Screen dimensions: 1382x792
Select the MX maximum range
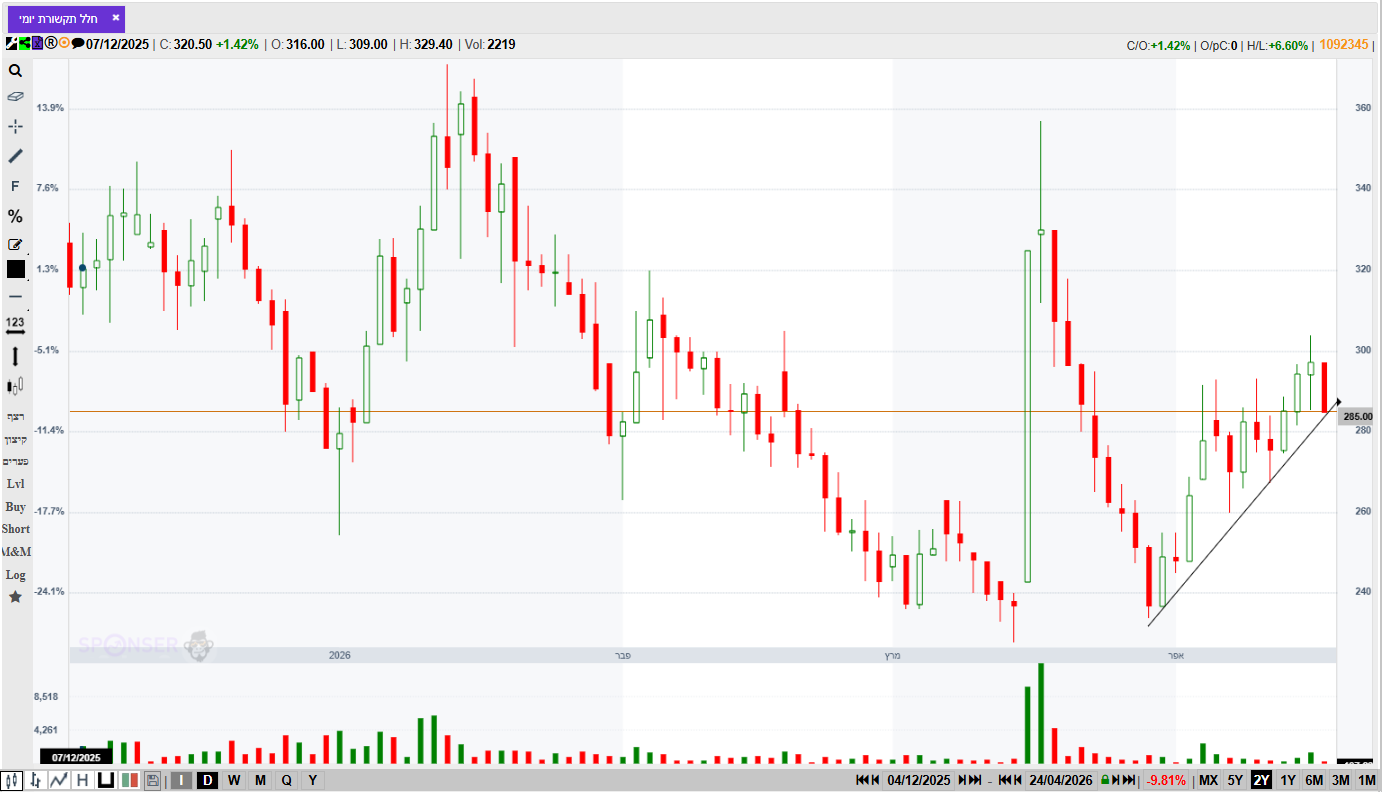click(x=1209, y=780)
